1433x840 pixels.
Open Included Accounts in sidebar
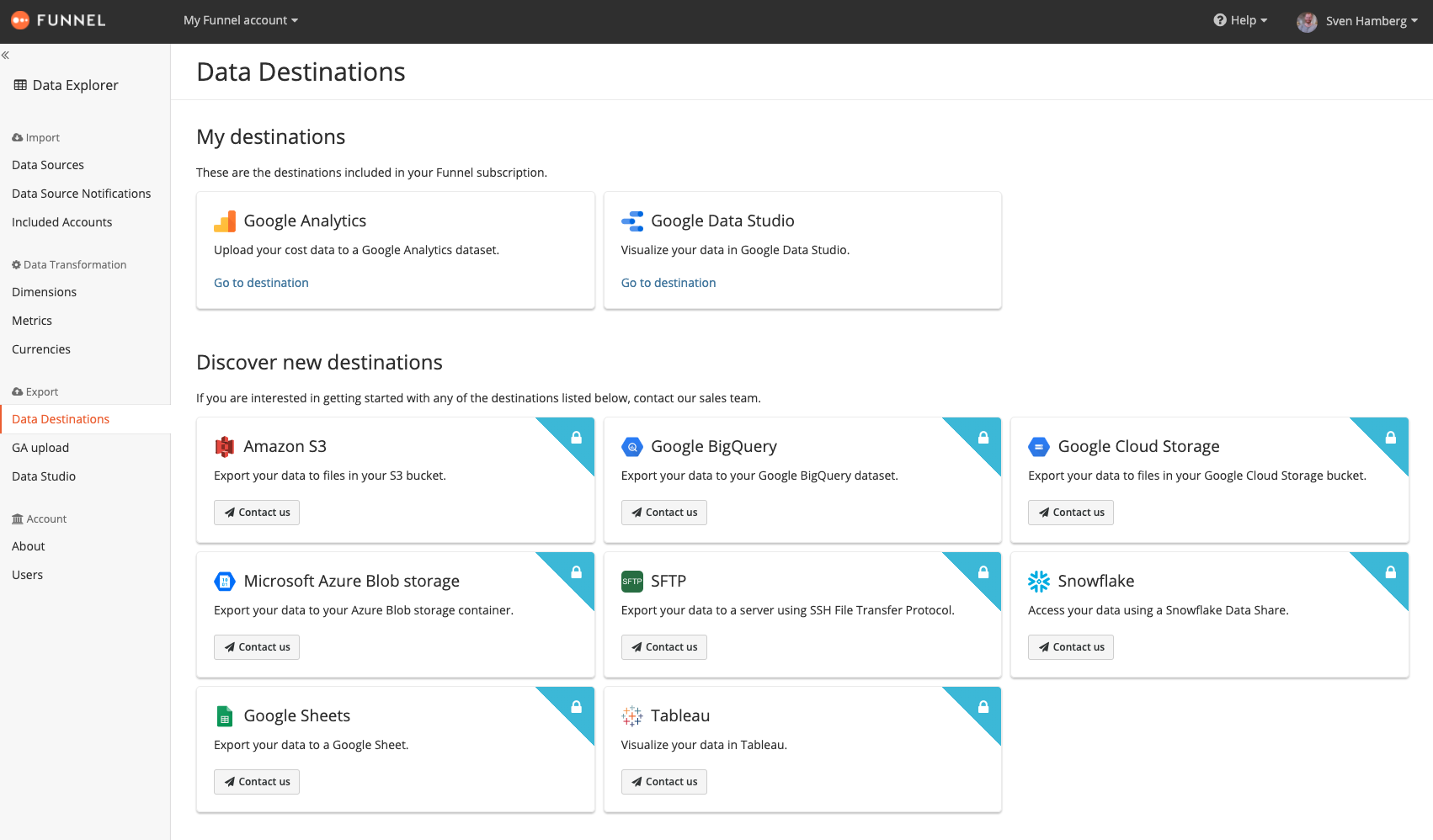(x=62, y=222)
